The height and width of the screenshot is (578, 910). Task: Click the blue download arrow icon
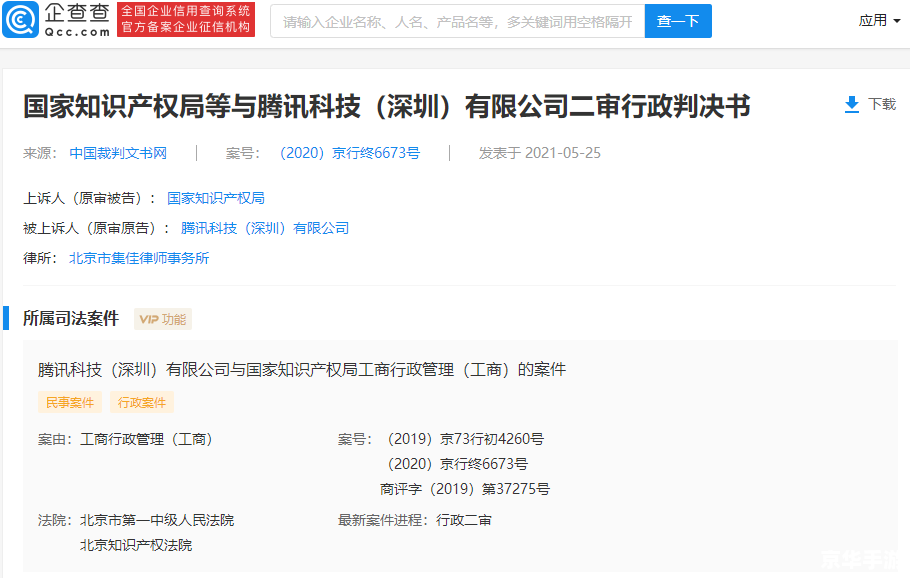tap(851, 104)
